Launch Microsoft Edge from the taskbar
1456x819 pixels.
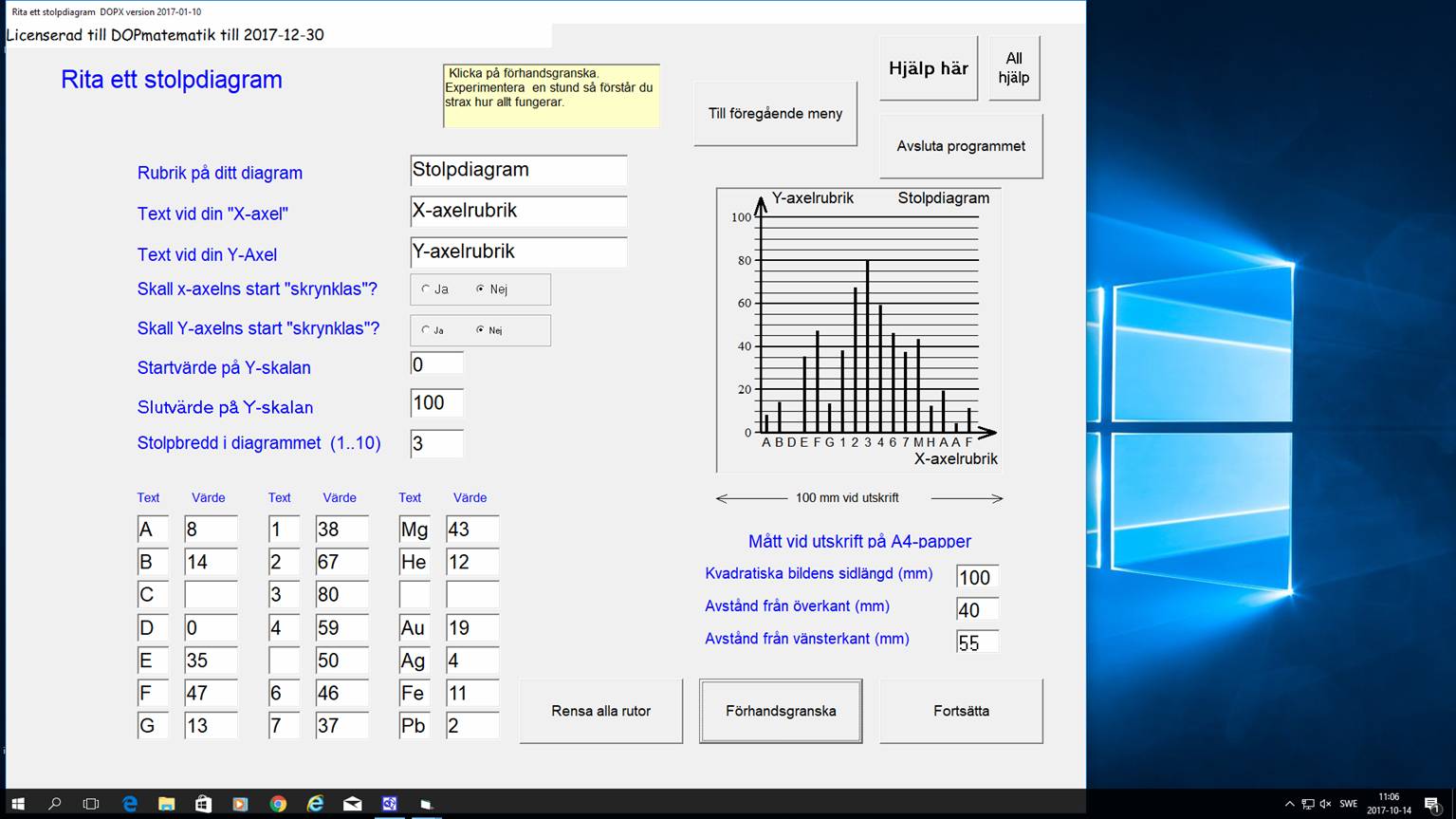click(130, 804)
